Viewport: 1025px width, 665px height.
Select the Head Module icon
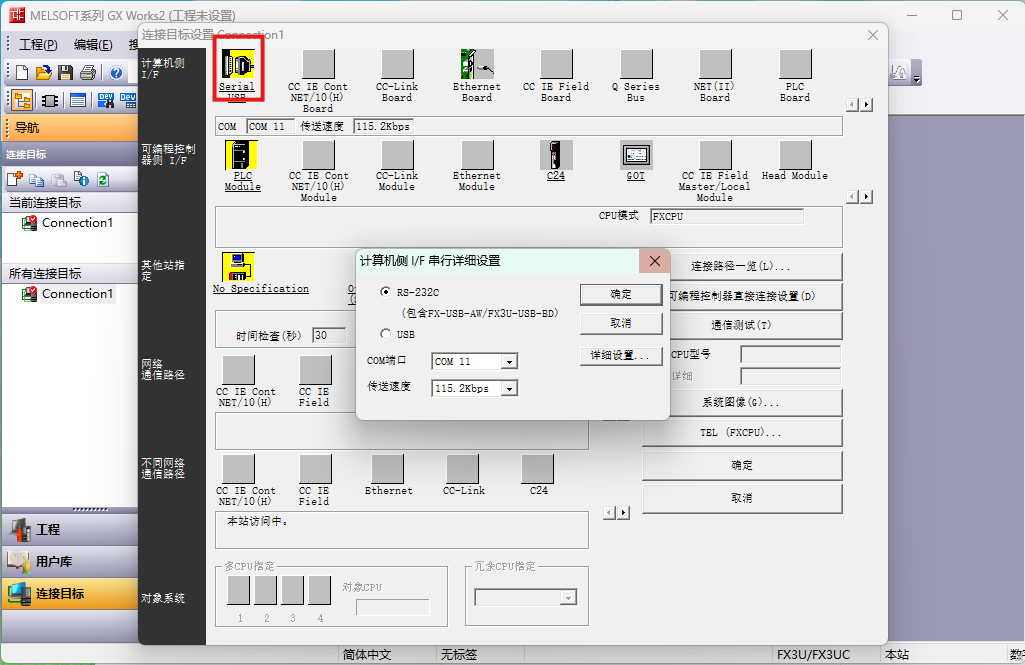pos(795,155)
